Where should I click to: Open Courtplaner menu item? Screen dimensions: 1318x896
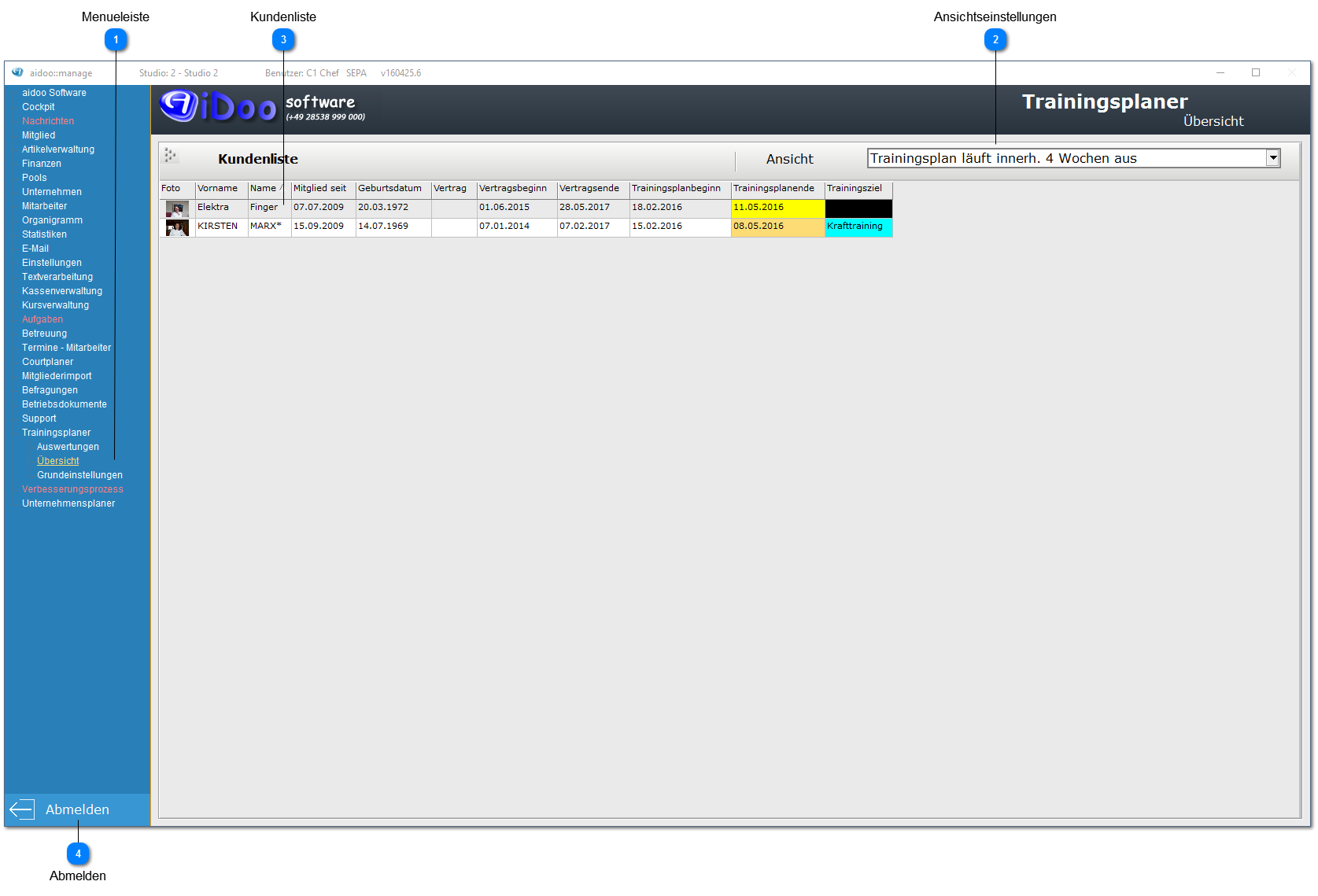click(48, 362)
